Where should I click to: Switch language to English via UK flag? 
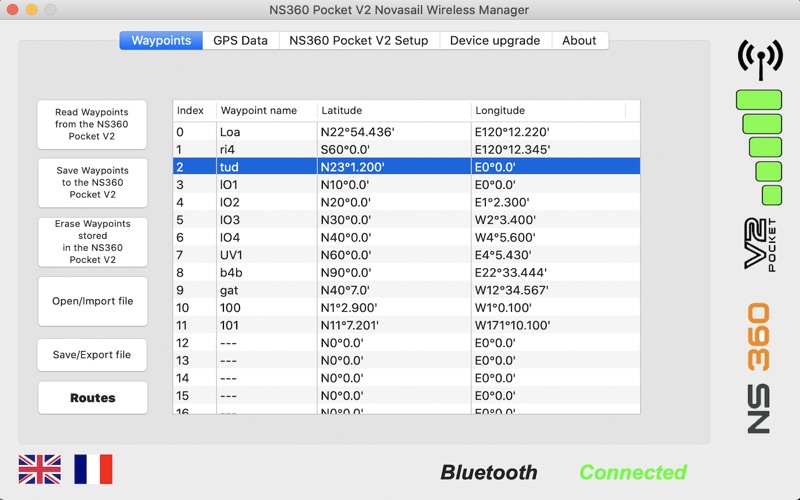pyautogui.click(x=40, y=469)
